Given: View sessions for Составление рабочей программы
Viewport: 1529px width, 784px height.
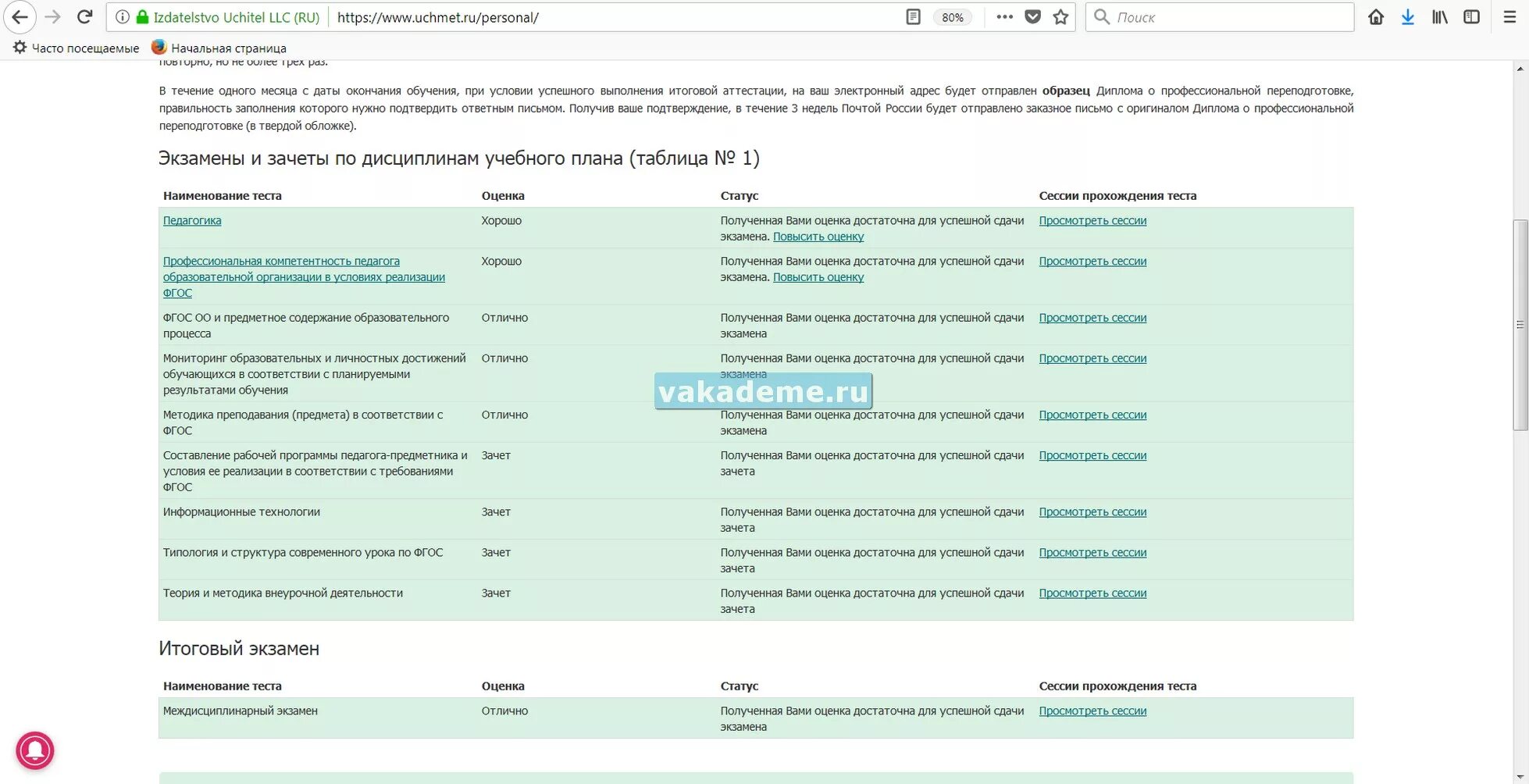Looking at the screenshot, I should [x=1092, y=455].
